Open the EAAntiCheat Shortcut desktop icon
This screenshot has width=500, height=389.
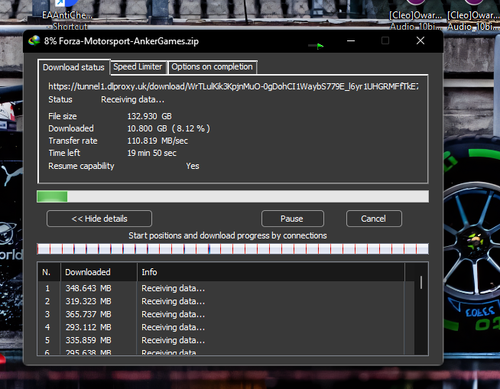(x=67, y=15)
